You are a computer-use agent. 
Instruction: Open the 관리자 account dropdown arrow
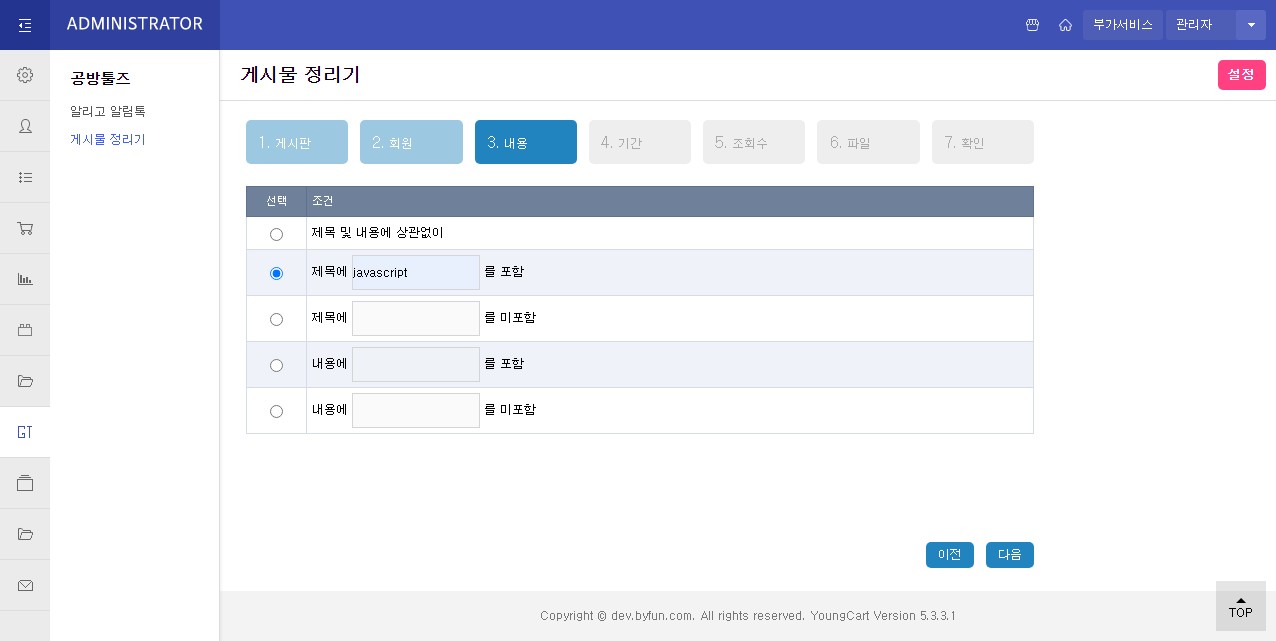click(1250, 25)
